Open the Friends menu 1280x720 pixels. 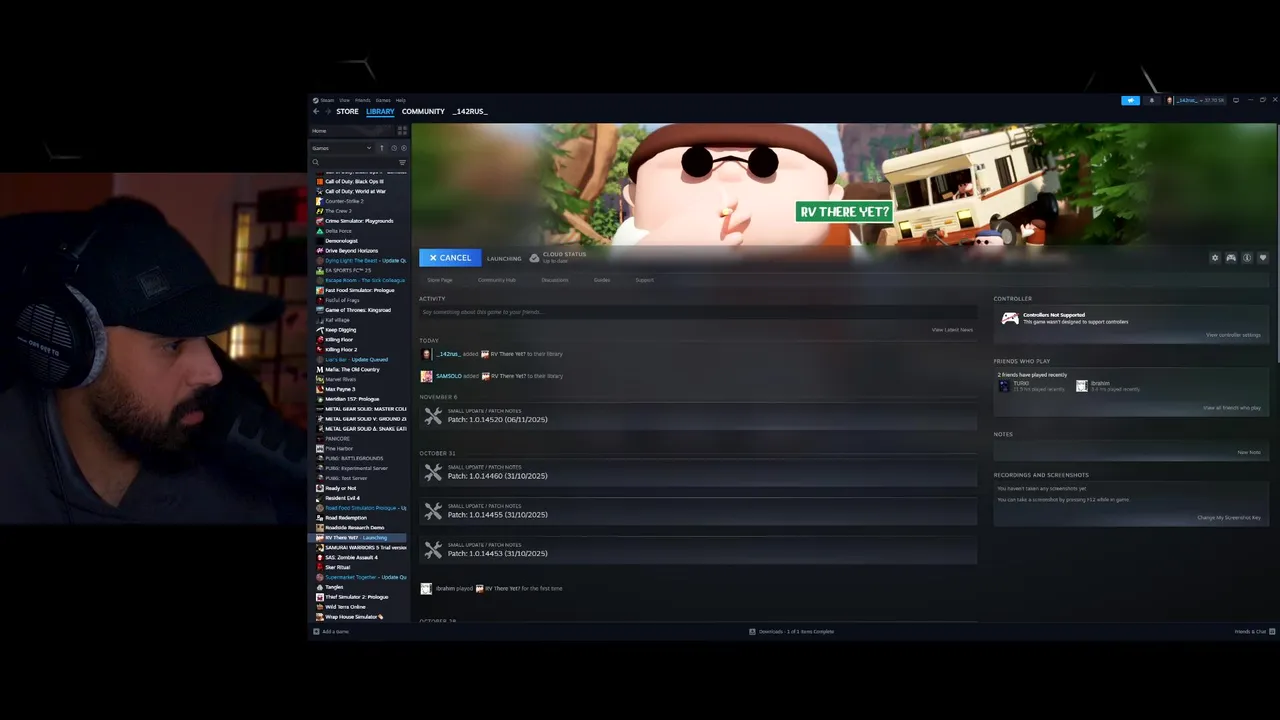click(363, 100)
